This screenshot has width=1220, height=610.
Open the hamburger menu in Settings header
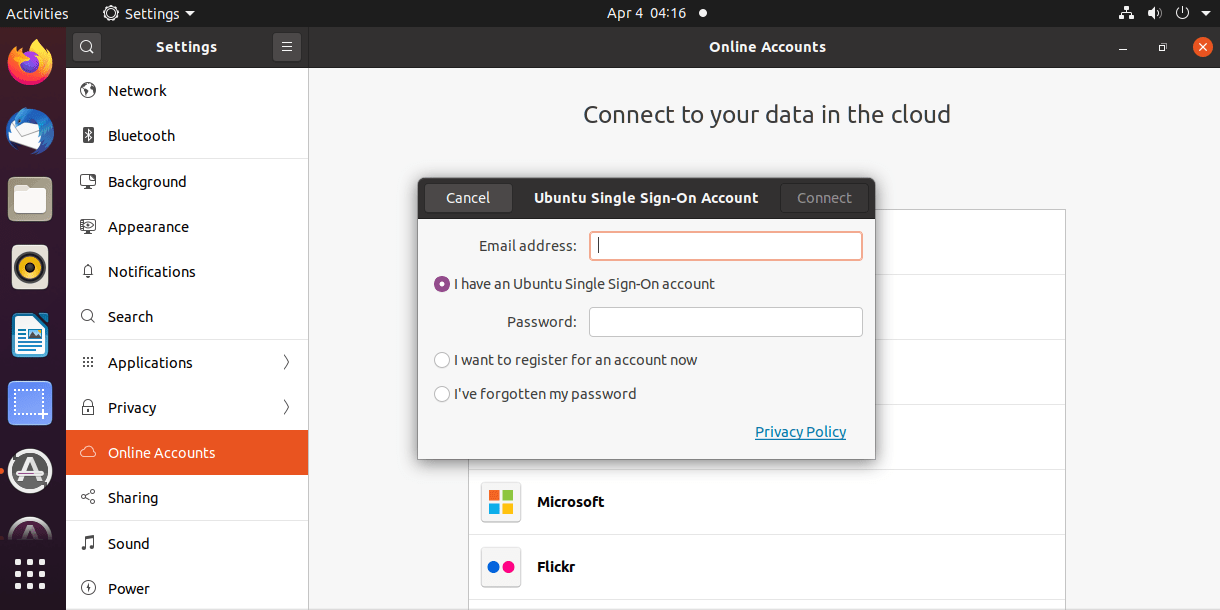[x=287, y=46]
